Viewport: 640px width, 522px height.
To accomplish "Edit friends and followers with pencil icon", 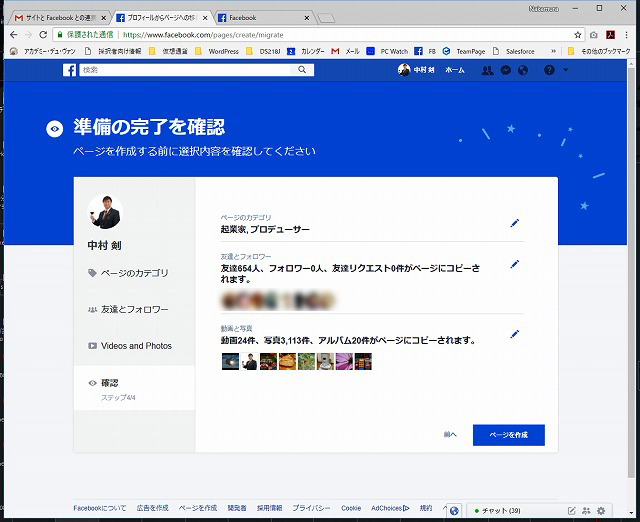I will pyautogui.click(x=515, y=264).
